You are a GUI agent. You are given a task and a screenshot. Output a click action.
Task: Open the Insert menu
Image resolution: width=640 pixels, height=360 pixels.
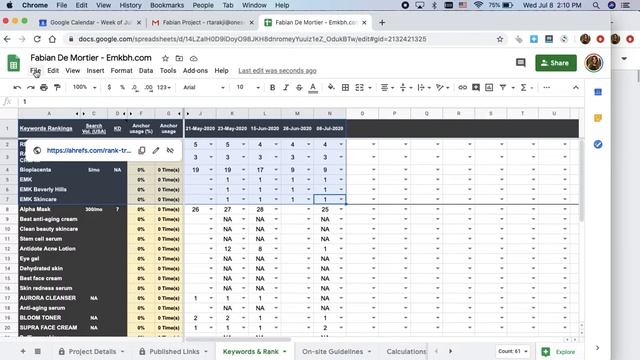click(95, 71)
